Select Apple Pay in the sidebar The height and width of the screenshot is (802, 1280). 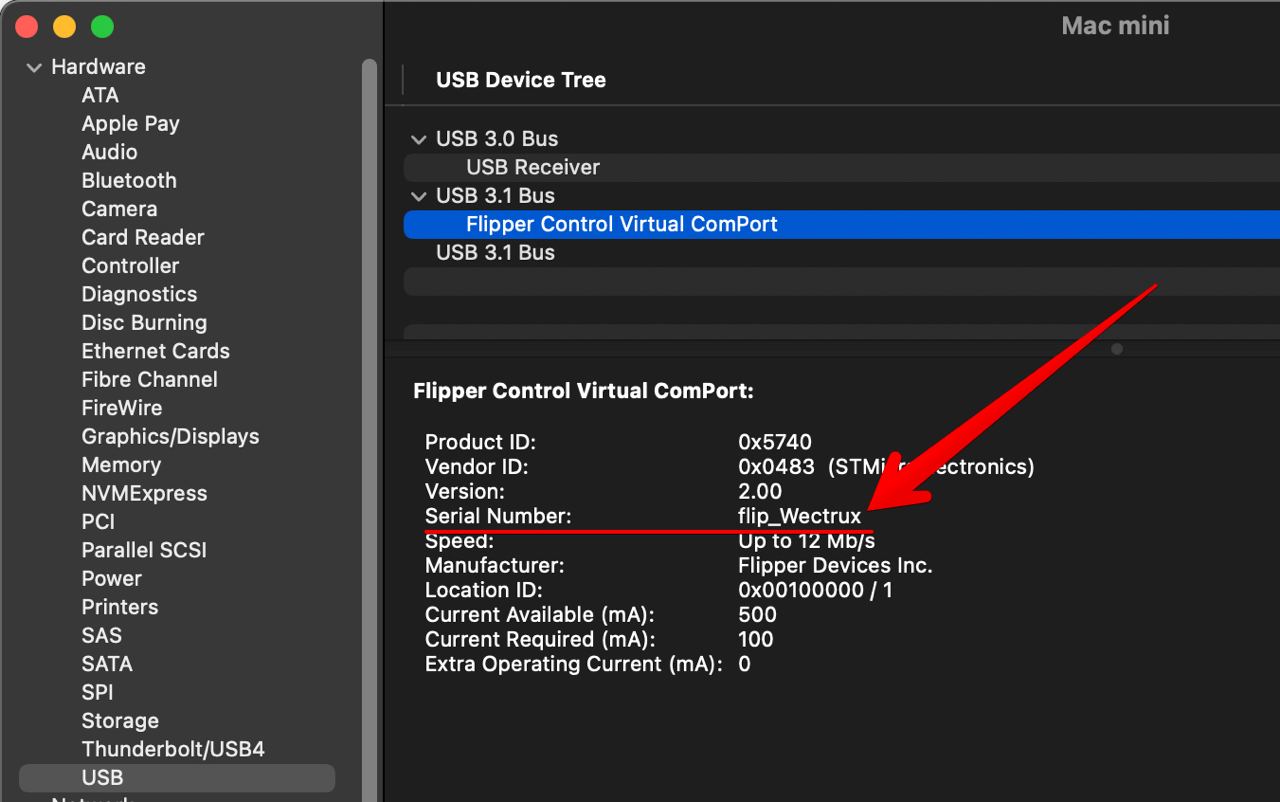coord(130,124)
